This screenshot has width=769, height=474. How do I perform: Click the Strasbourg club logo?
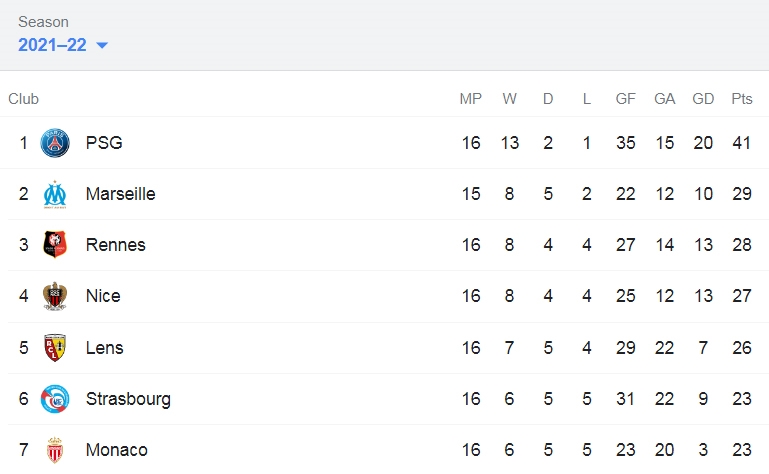click(x=55, y=399)
